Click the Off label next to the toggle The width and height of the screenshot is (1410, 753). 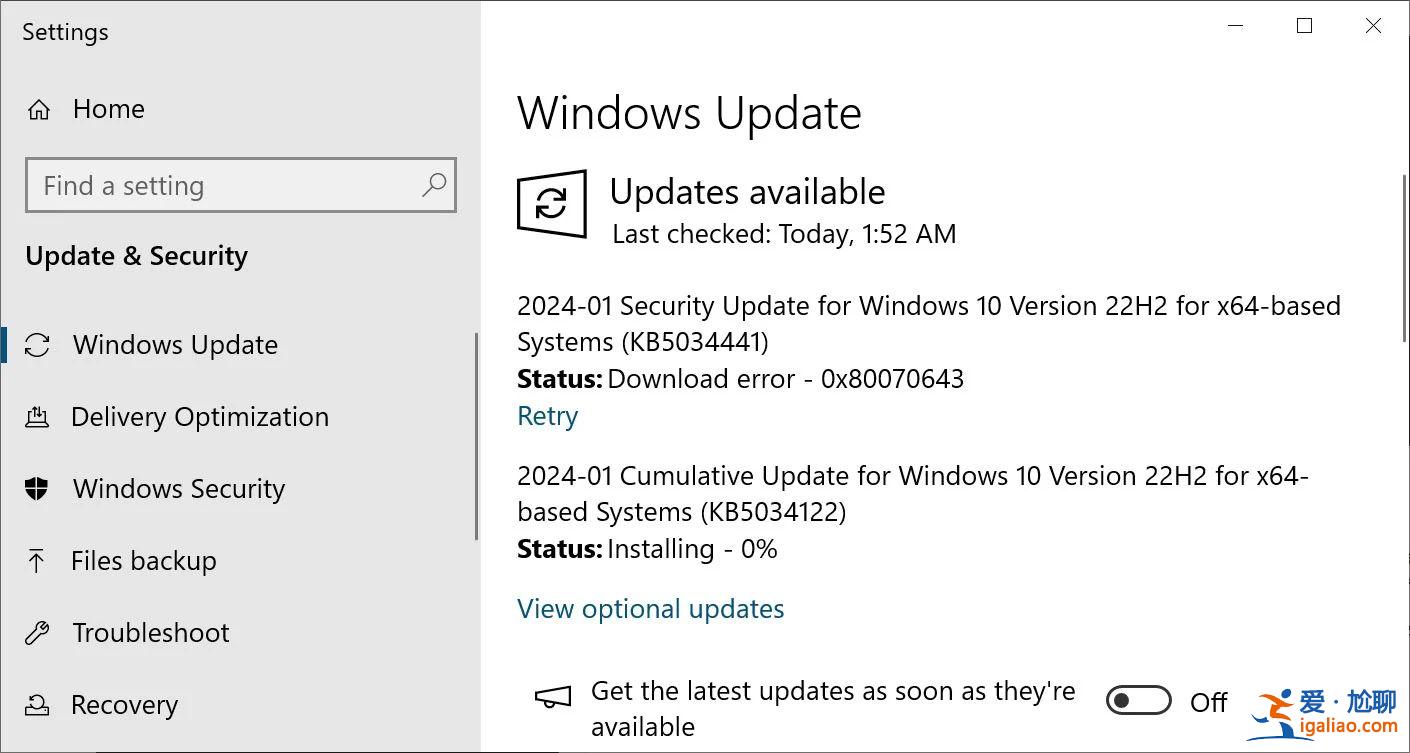[x=1209, y=702]
